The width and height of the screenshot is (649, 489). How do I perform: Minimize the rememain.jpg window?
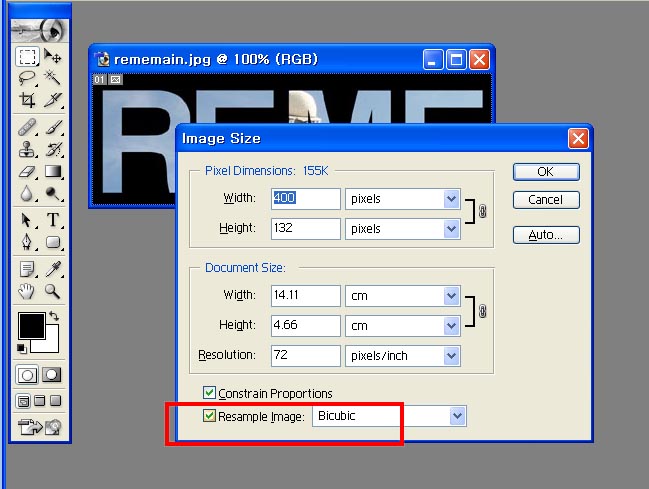click(433, 60)
